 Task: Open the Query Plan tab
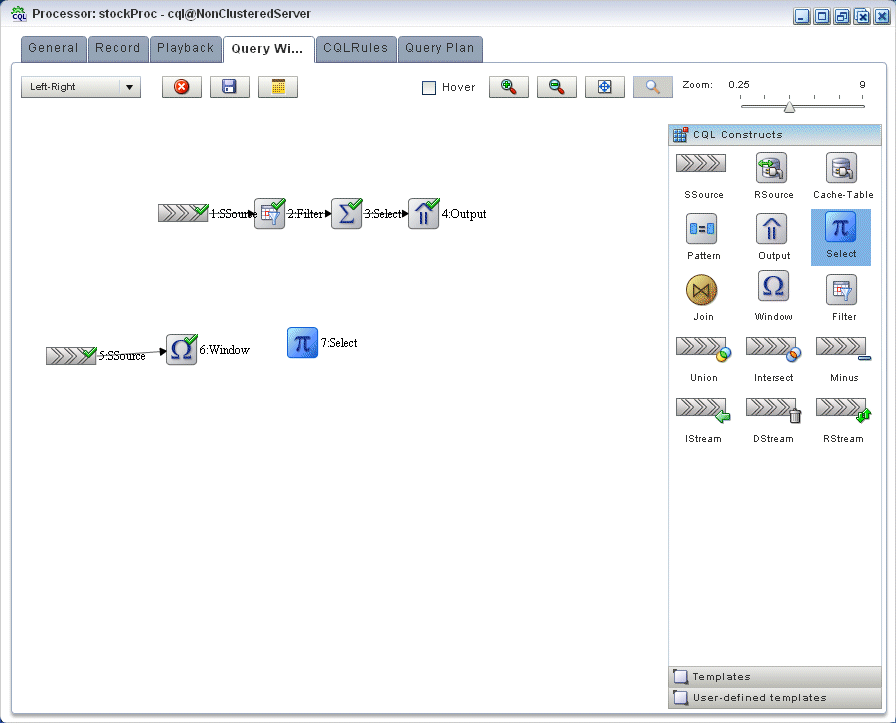coord(440,49)
